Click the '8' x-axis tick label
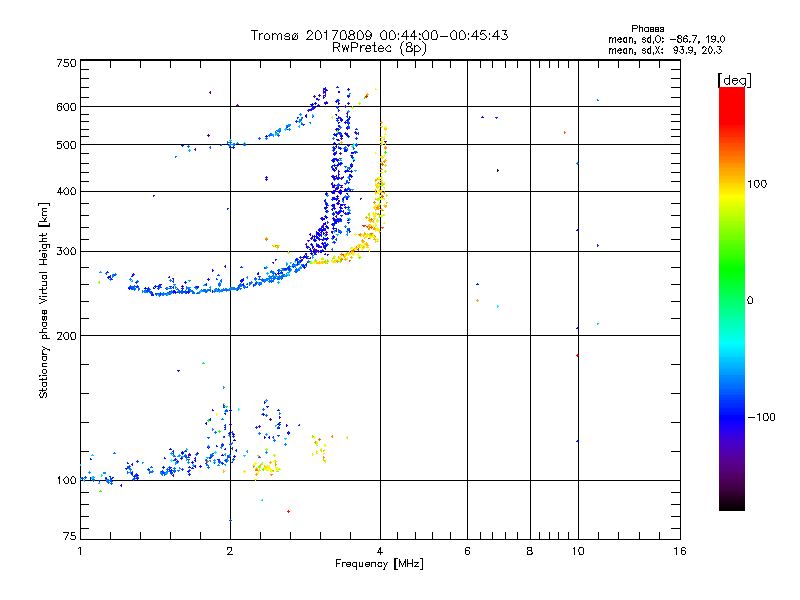The width and height of the screenshot is (800, 600). [x=530, y=551]
